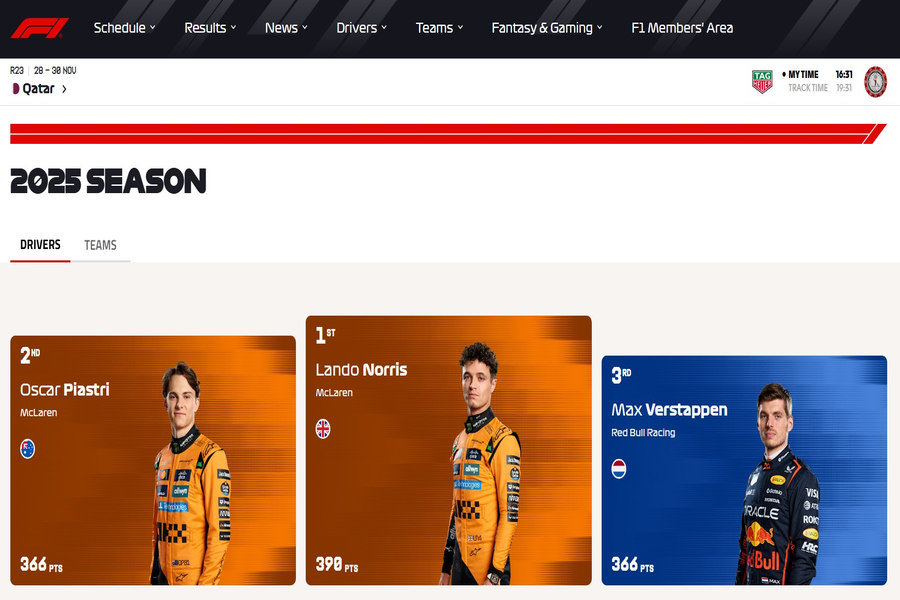Screen dimensions: 900x600
Task: Click the British flag on Norris's card
Action: click(322, 428)
